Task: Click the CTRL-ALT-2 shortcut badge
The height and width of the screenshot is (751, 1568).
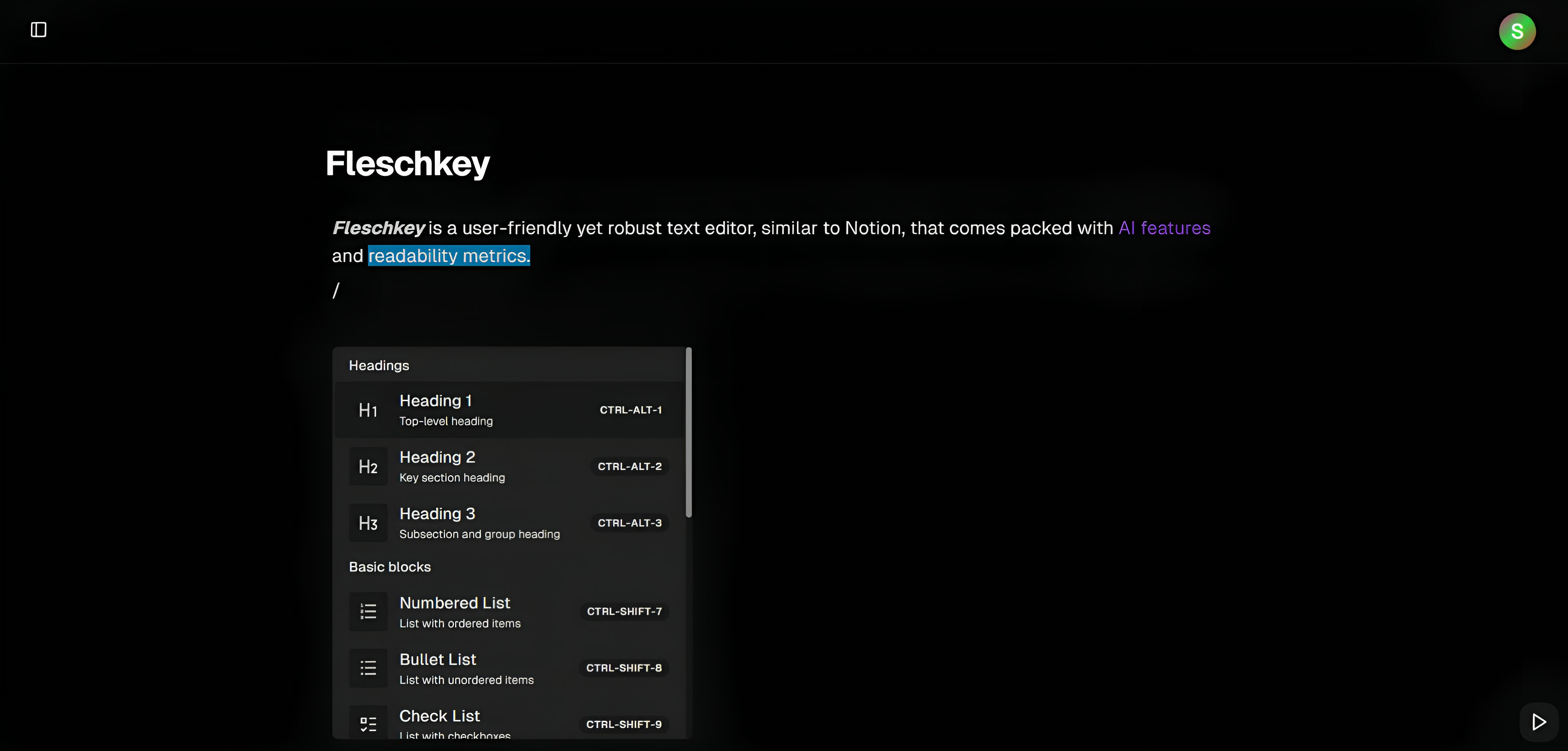Action: pos(629,467)
